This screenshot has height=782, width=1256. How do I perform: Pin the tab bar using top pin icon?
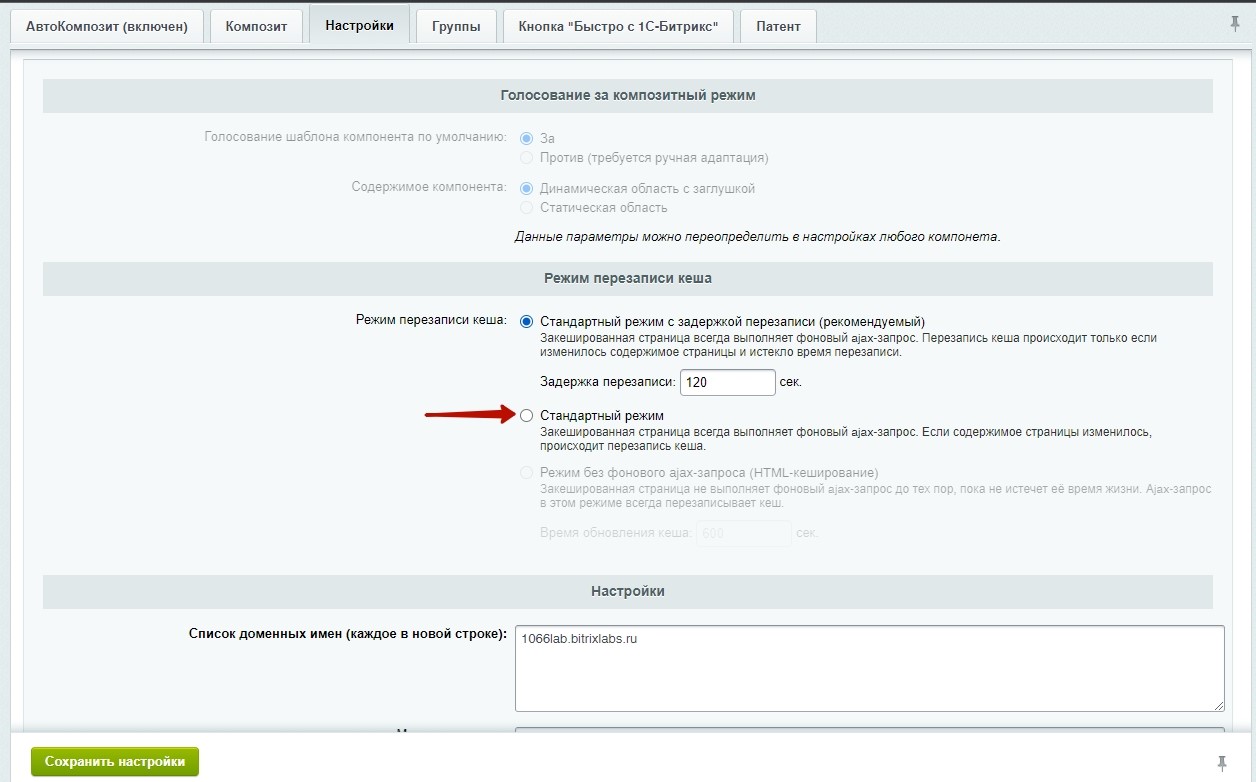(1235, 24)
